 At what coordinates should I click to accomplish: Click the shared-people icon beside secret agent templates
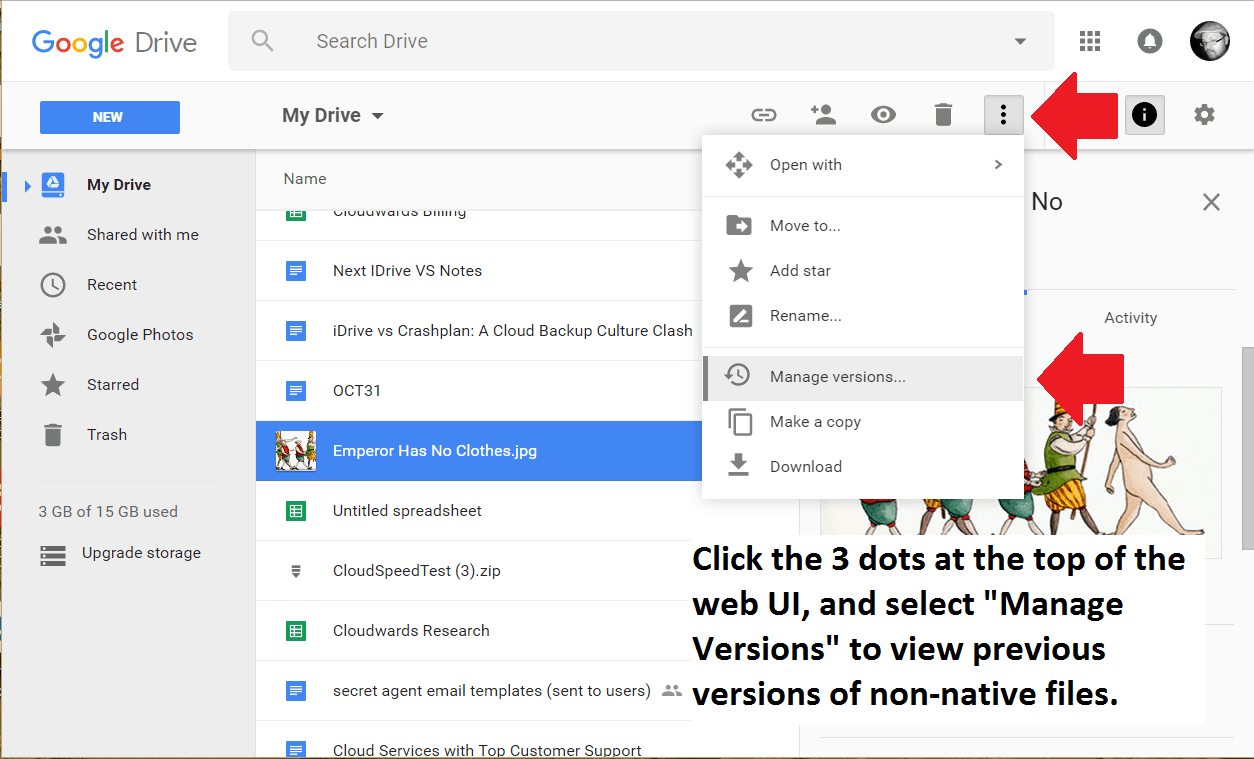pos(672,691)
